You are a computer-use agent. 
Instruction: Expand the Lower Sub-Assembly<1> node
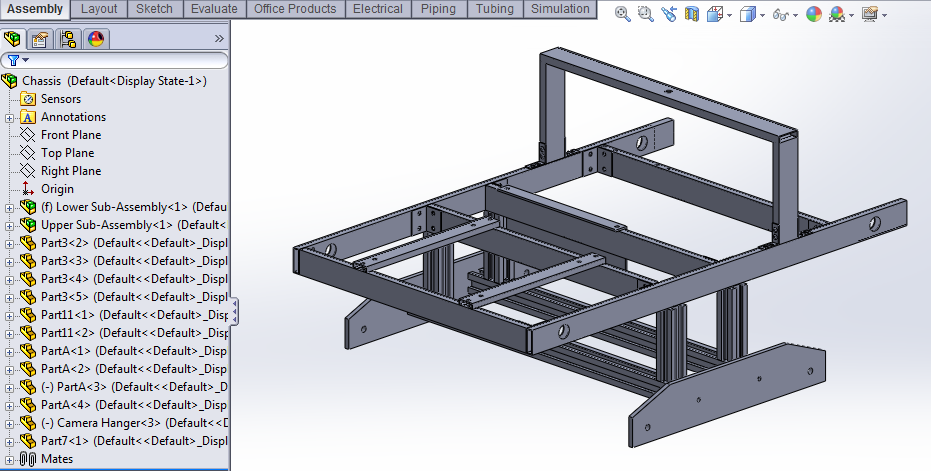pos(9,208)
